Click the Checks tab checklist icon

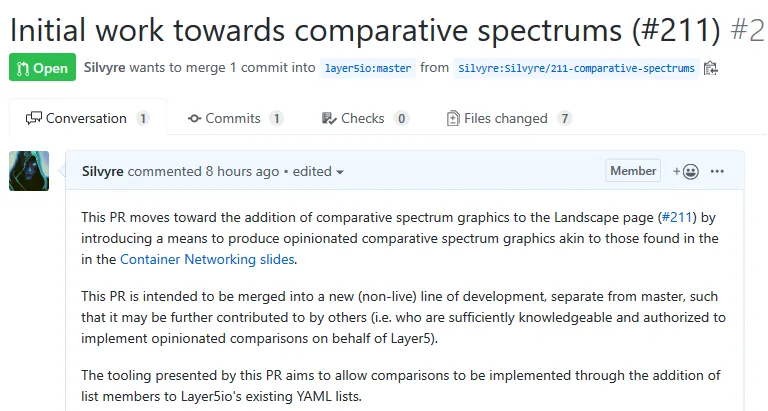point(329,118)
